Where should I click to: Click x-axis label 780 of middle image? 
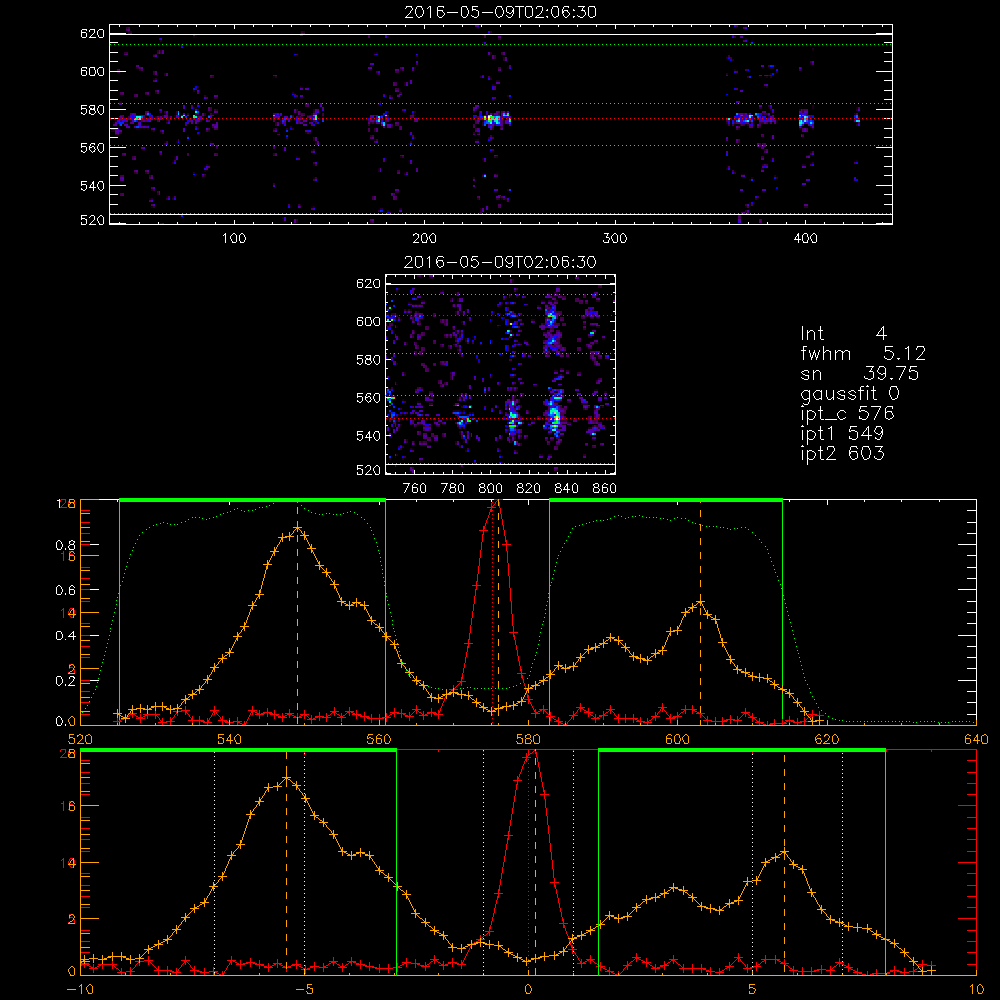tap(453, 489)
